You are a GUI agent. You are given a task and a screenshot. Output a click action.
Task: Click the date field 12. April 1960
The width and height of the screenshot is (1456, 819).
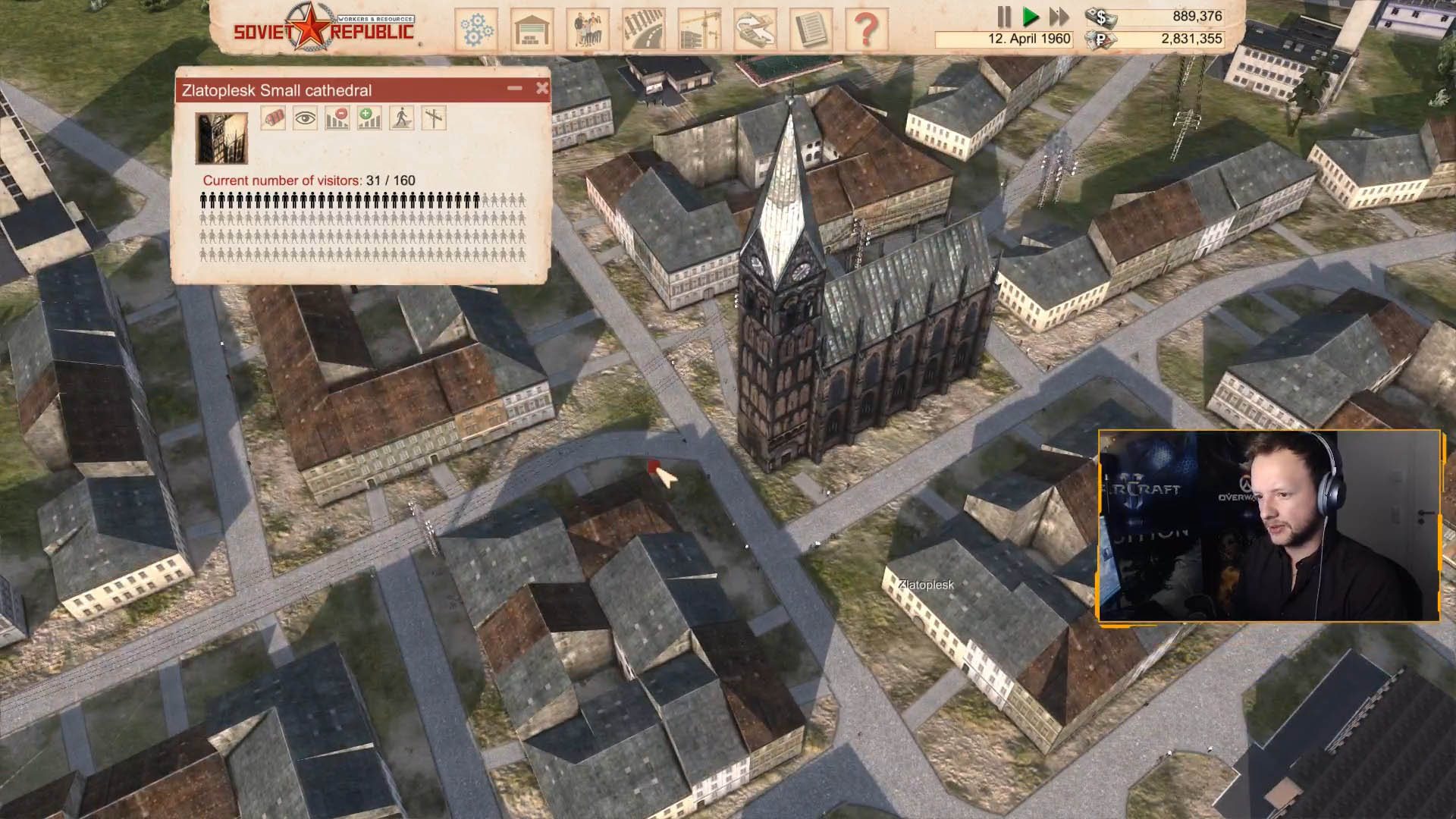coord(1004,39)
